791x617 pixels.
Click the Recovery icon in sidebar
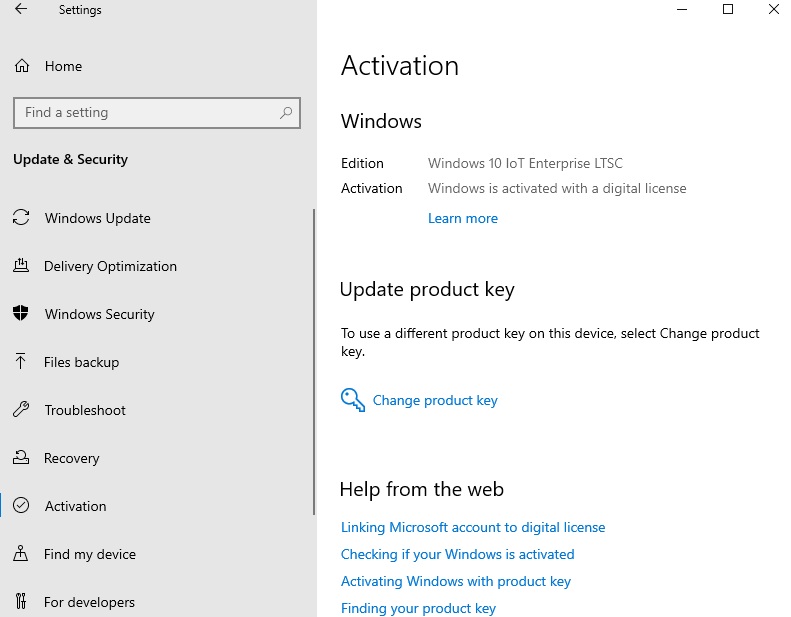click(x=21, y=458)
